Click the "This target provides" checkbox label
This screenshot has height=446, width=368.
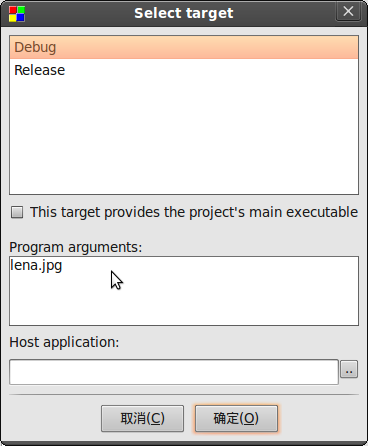click(194, 212)
